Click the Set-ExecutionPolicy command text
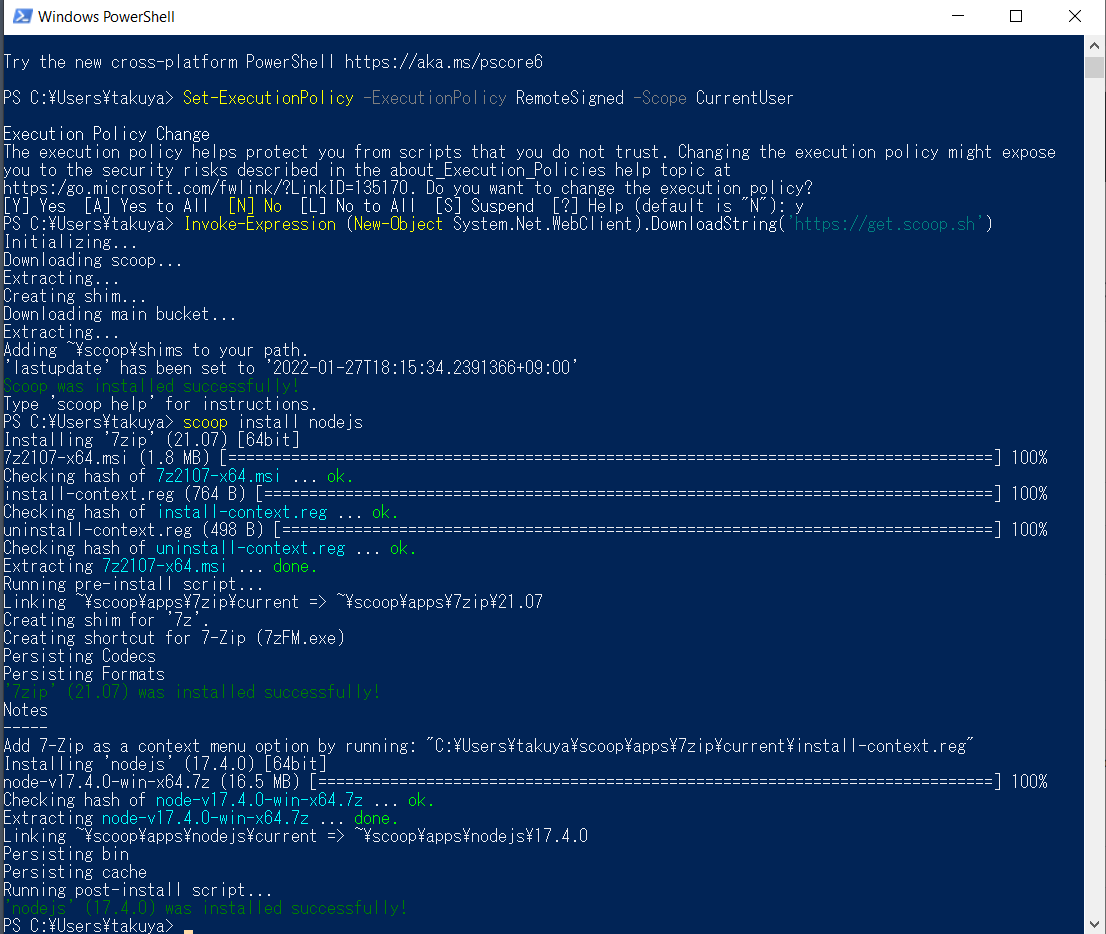 [268, 98]
